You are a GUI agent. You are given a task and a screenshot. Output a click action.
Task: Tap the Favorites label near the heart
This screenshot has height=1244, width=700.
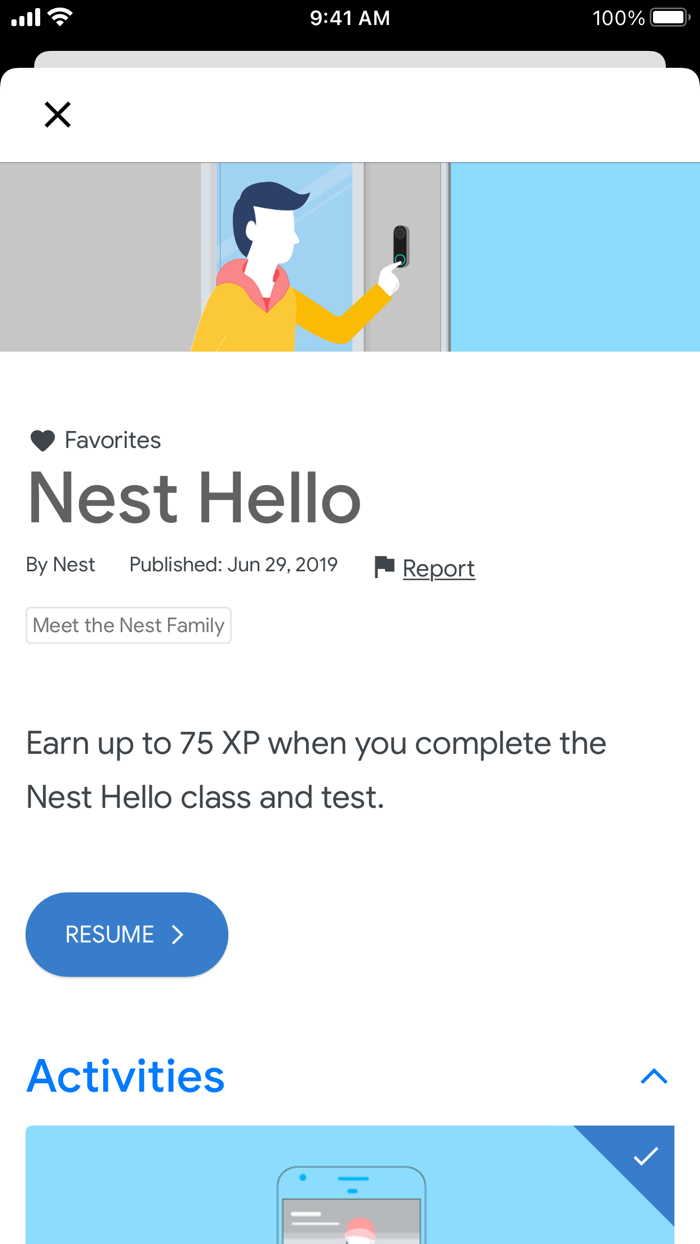(x=112, y=440)
